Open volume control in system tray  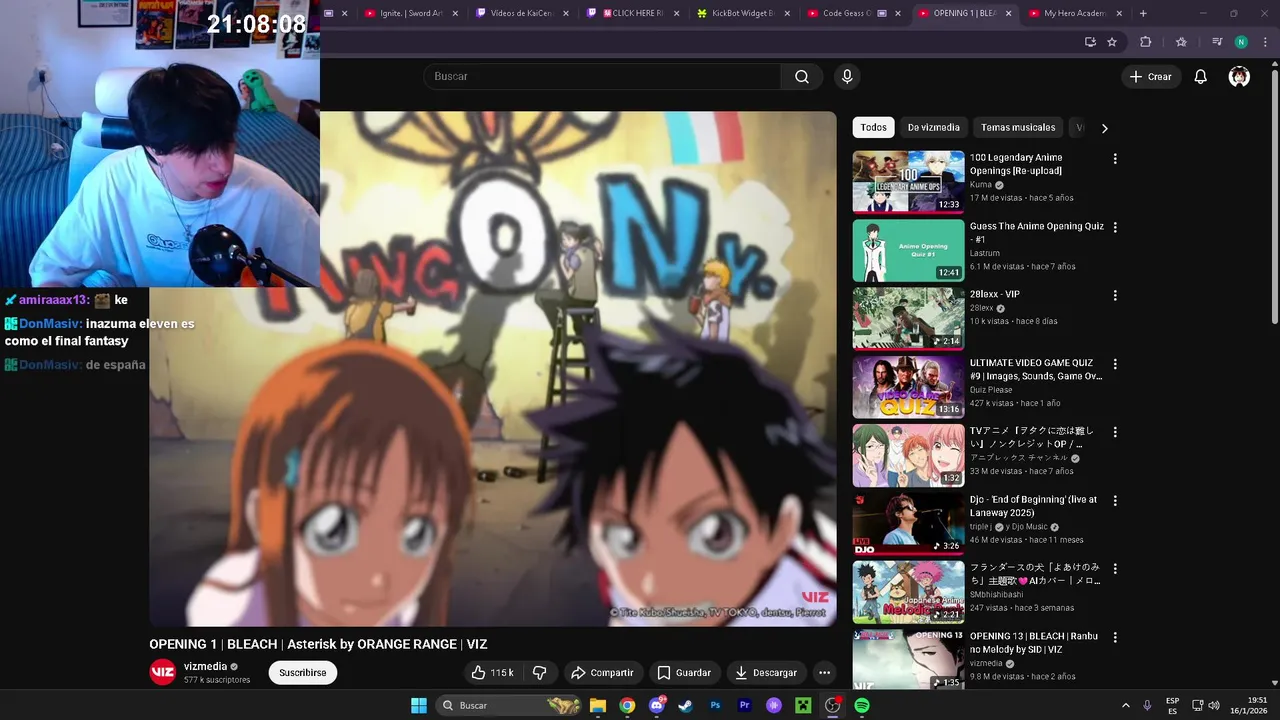click(x=1213, y=705)
